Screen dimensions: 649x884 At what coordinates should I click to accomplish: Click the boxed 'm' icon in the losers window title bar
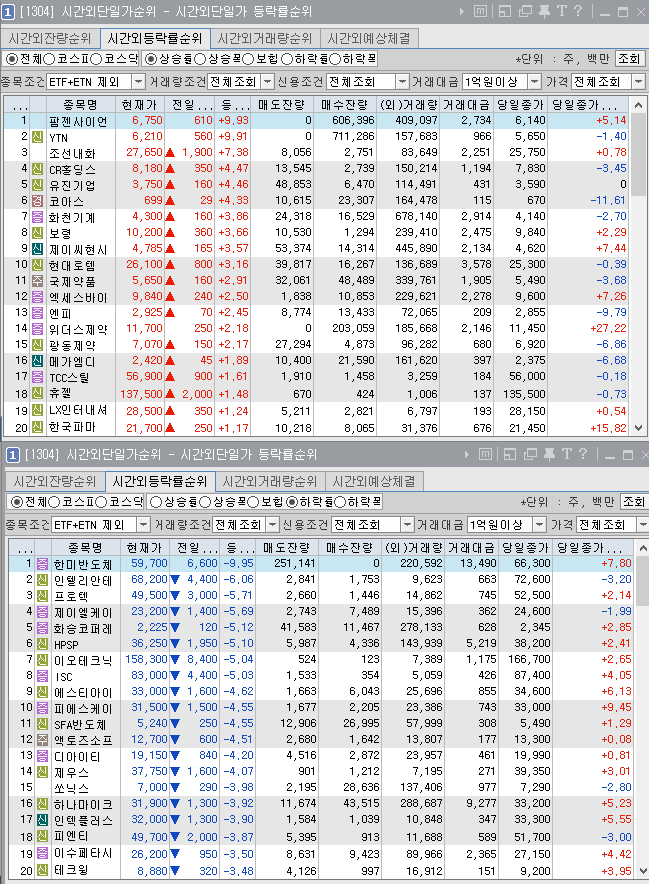(x=485, y=454)
